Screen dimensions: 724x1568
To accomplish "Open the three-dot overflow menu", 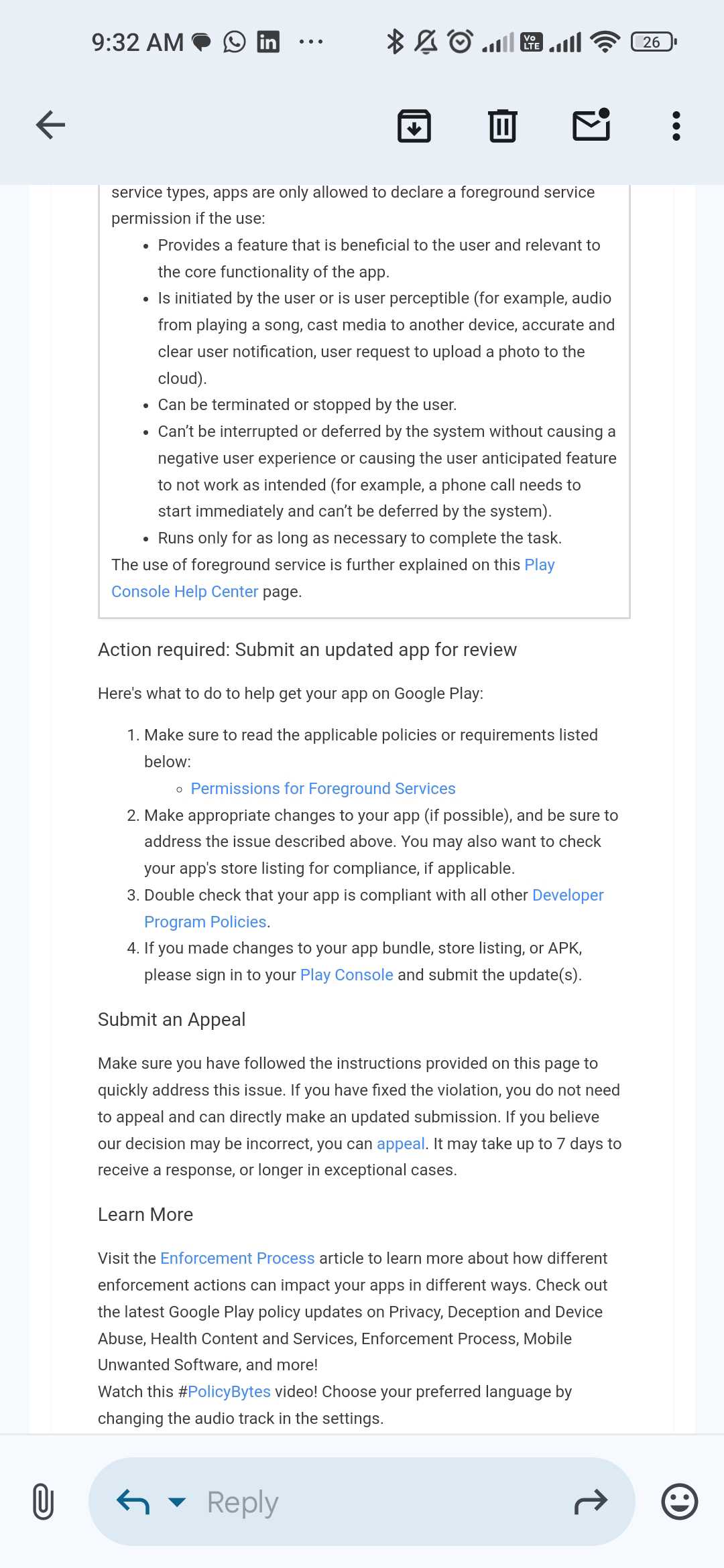I will click(676, 125).
